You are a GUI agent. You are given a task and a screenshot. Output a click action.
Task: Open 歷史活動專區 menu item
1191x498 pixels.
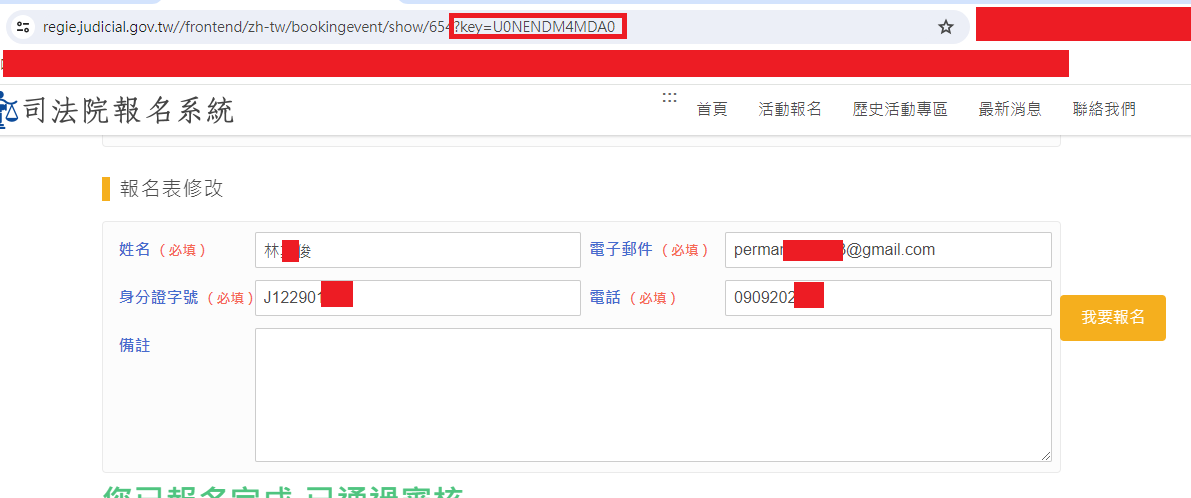[900, 109]
